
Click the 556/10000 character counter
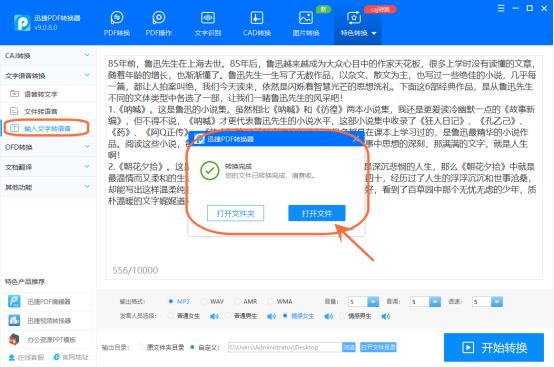point(135,271)
